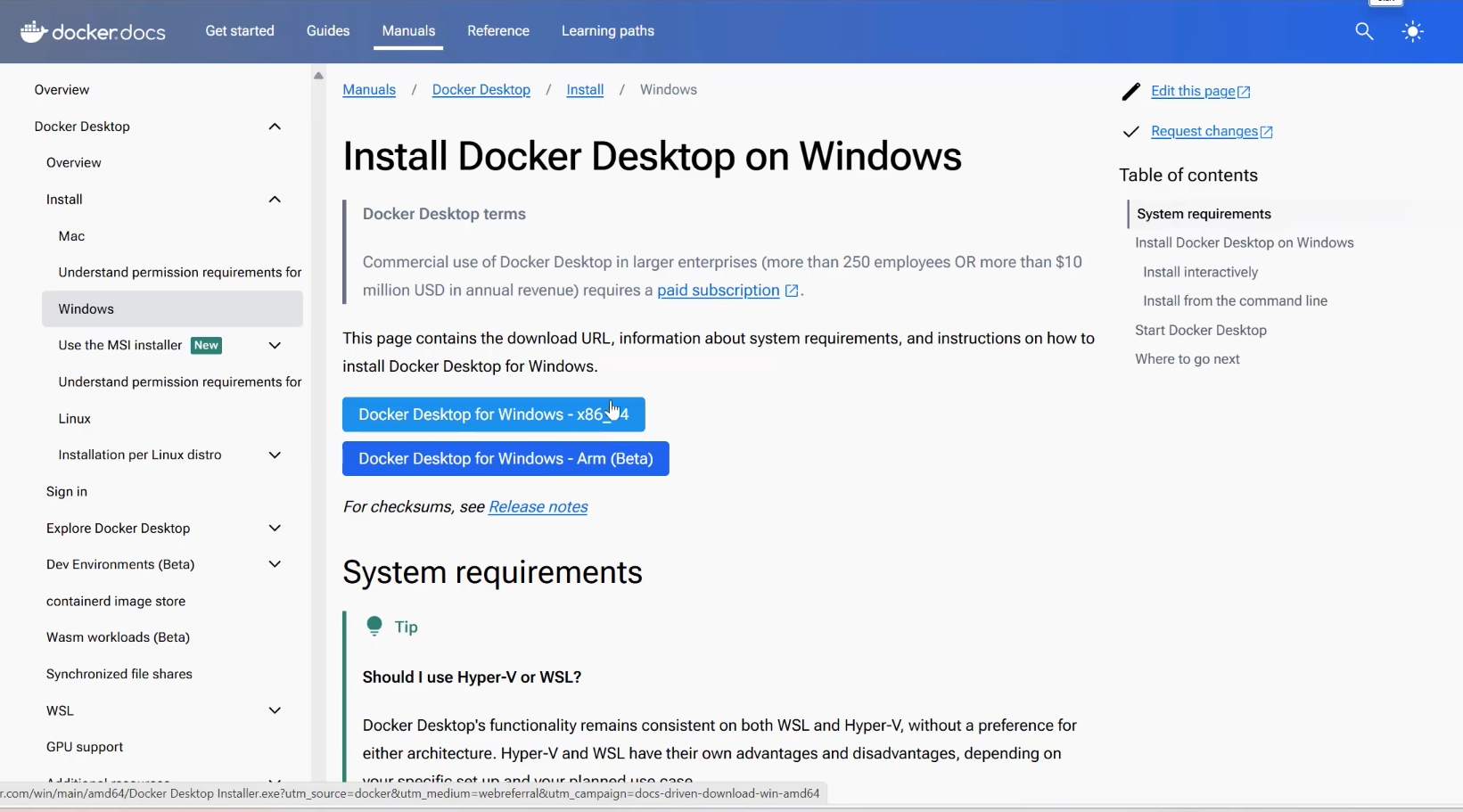Click the checkmark icon beside Request changes
This screenshot has height=812, width=1463.
(1131, 132)
